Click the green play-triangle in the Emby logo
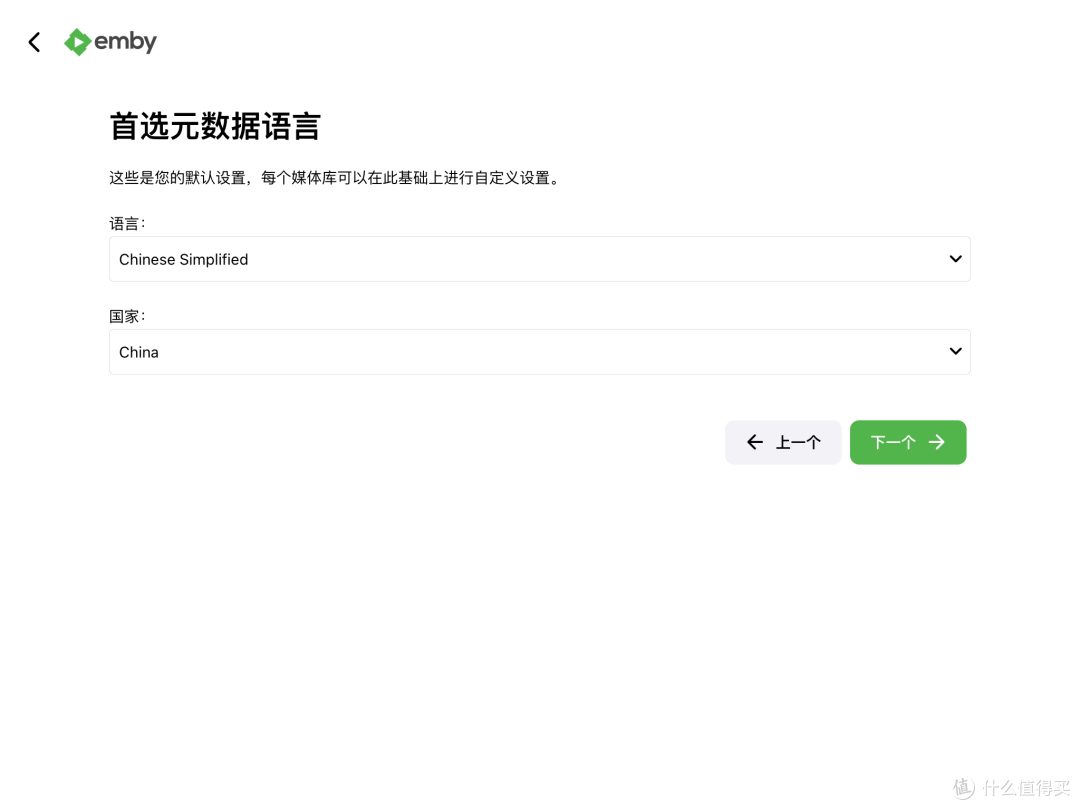 pos(80,41)
